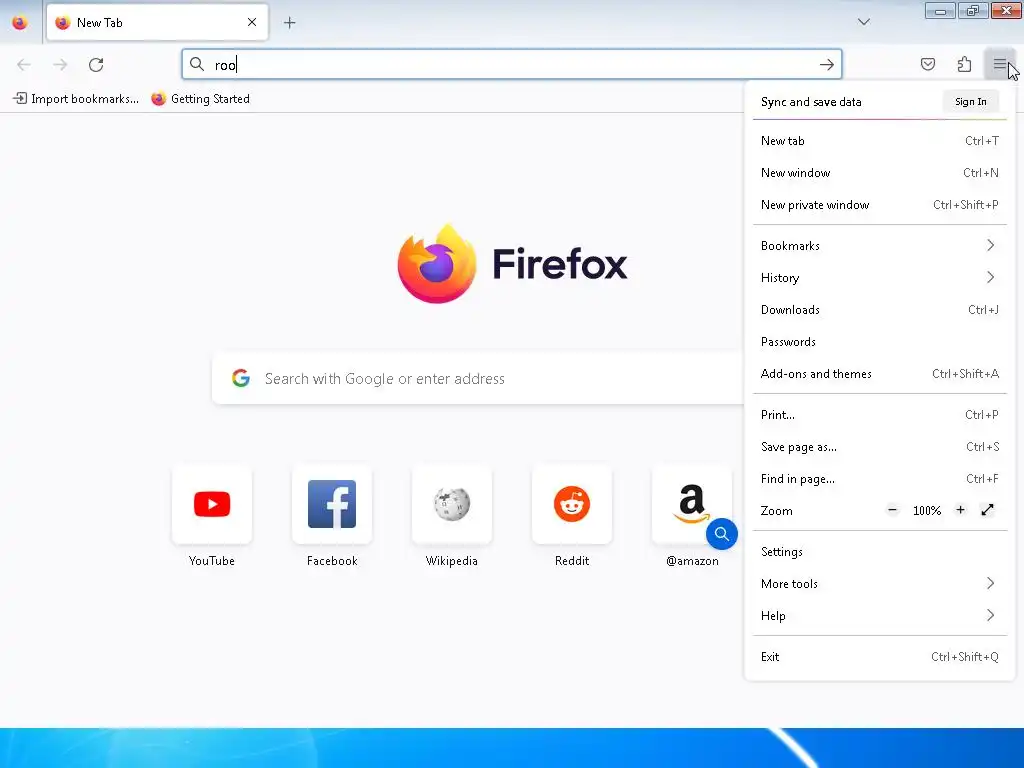Click the Firefox View pinned icon

[x=20, y=23]
